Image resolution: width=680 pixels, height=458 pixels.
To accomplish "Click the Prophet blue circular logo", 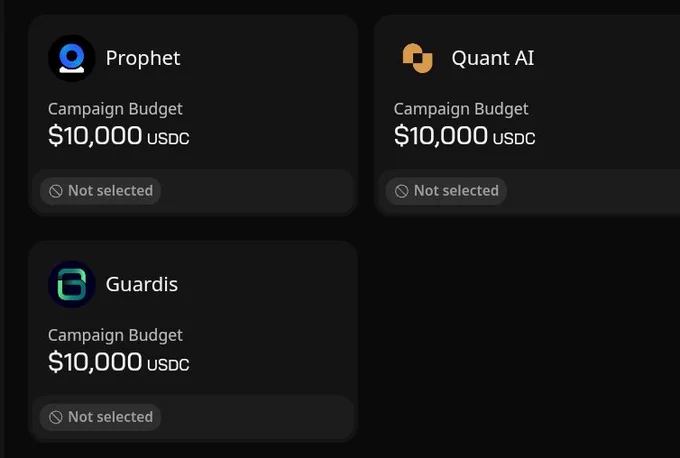I will 72,58.
